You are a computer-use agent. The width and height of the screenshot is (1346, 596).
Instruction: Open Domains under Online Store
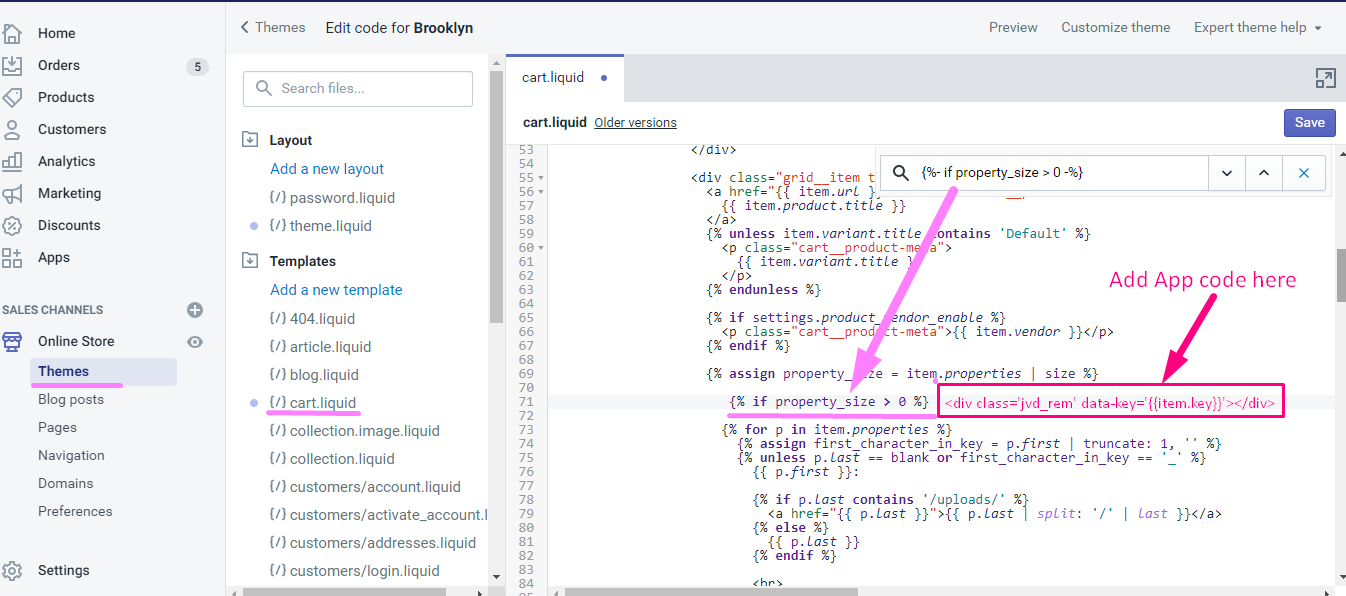(65, 483)
